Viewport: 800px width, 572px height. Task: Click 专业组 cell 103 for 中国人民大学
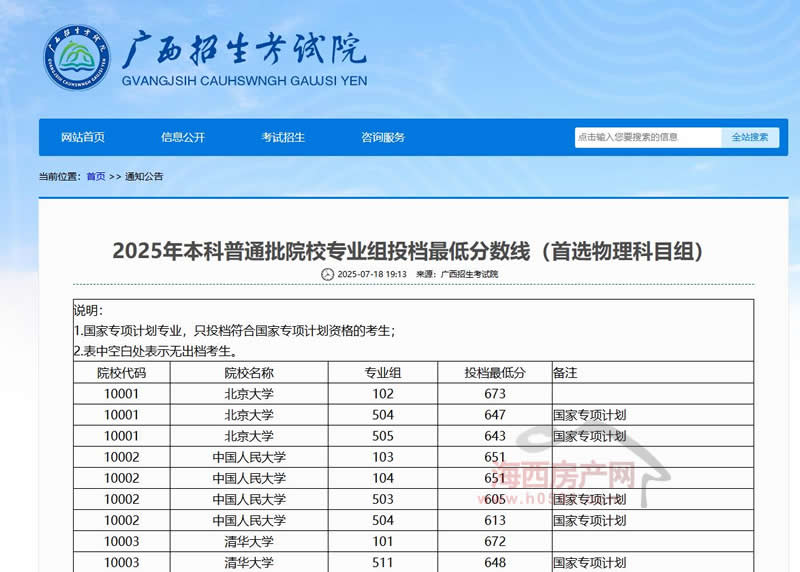pos(383,457)
